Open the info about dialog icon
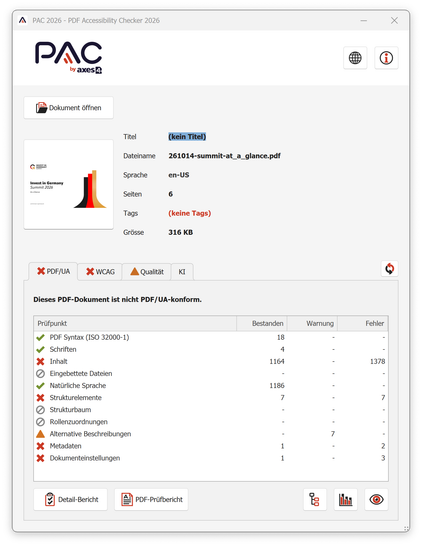 [x=386, y=58]
